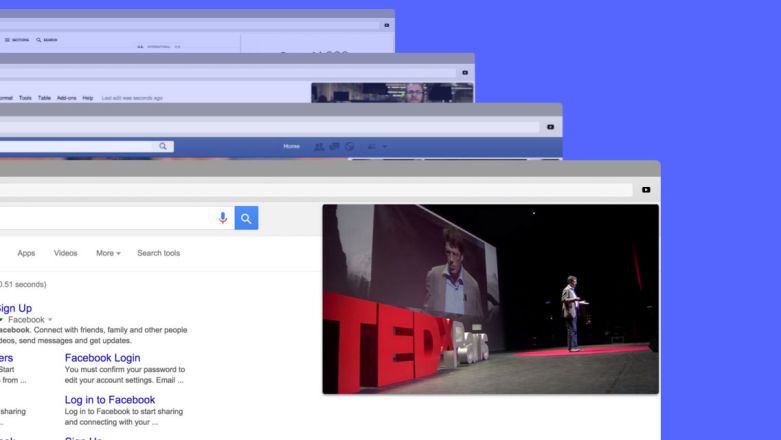Viewport: 781px width, 440px height.
Task: Open Facebook messages icon
Action: [335, 147]
